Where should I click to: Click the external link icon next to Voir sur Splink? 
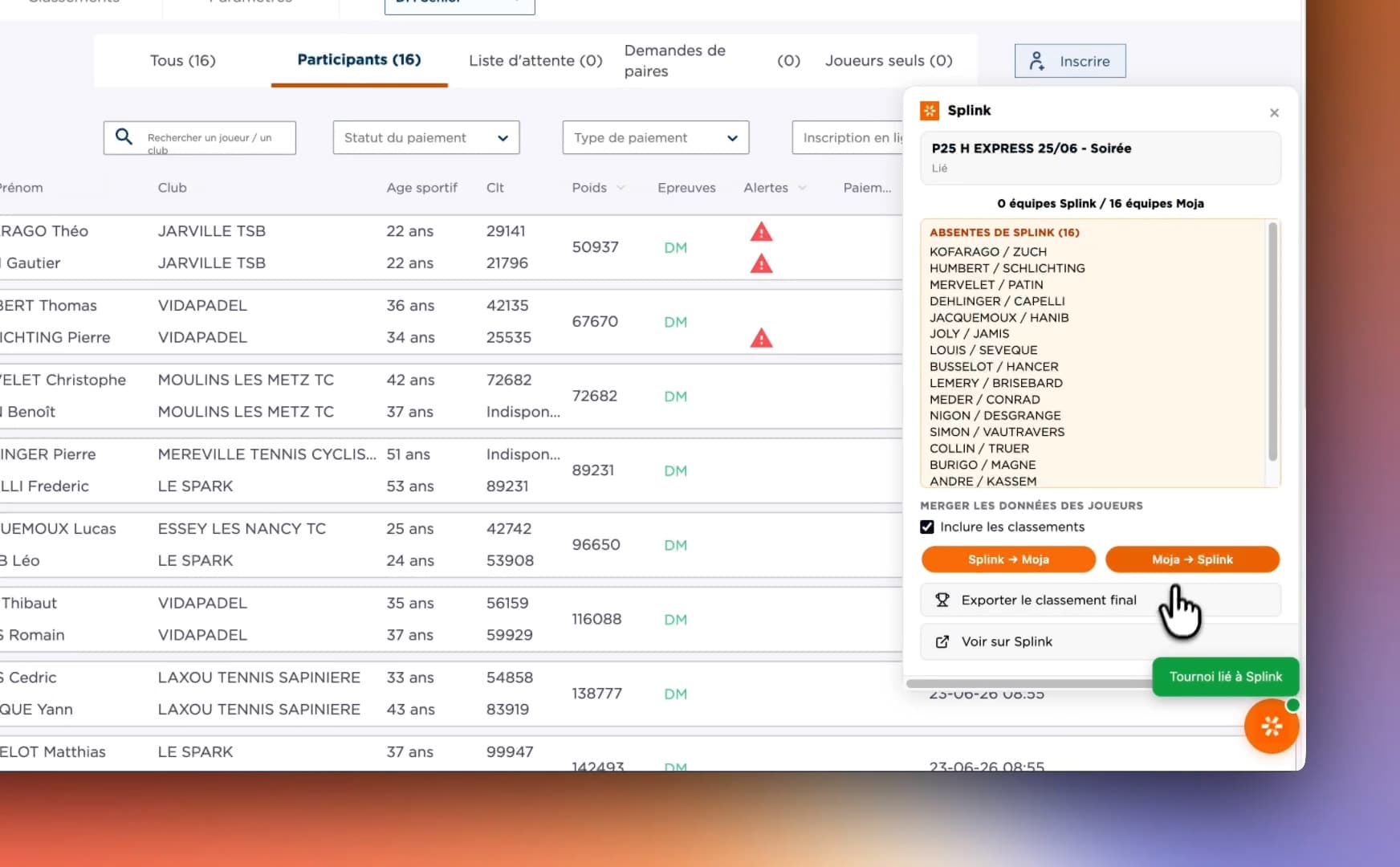coord(942,641)
